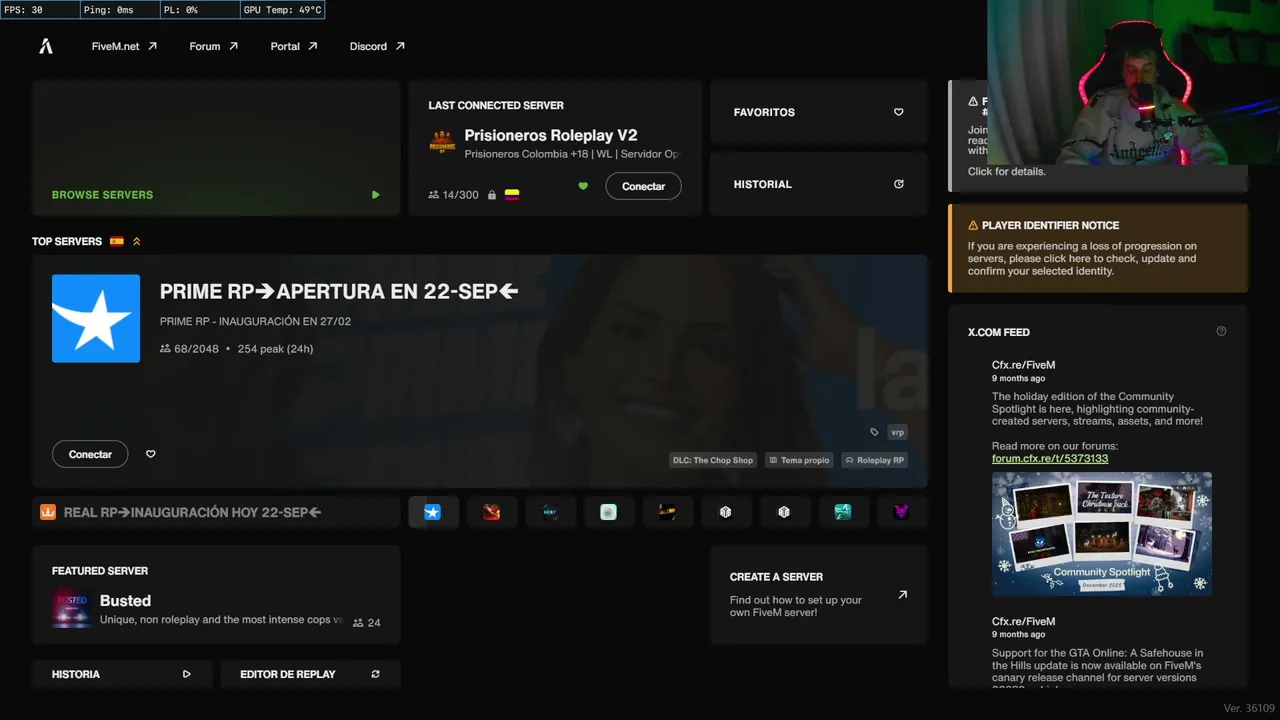Select the second white cube server icon
The height and width of the screenshot is (720, 1280).
click(784, 512)
